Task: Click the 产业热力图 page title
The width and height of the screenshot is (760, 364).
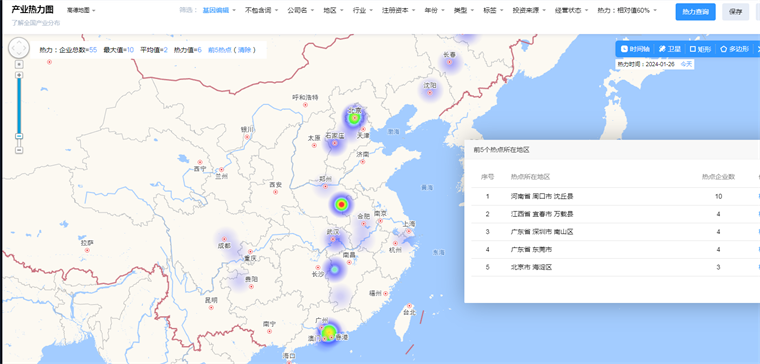Action: [32, 10]
